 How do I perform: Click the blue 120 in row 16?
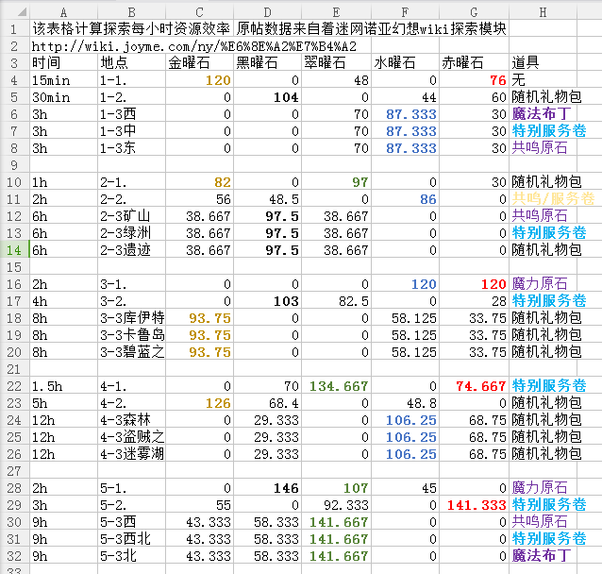coord(424,284)
